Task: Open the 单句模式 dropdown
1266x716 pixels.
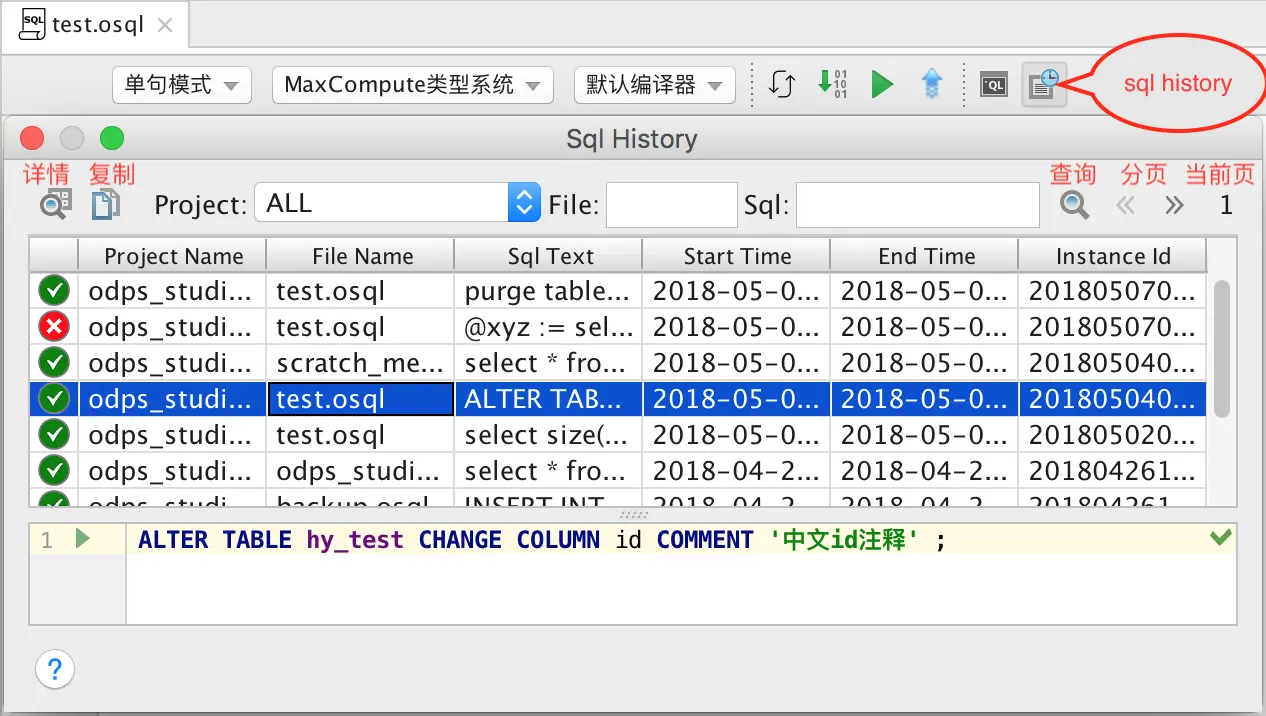Action: (181, 85)
